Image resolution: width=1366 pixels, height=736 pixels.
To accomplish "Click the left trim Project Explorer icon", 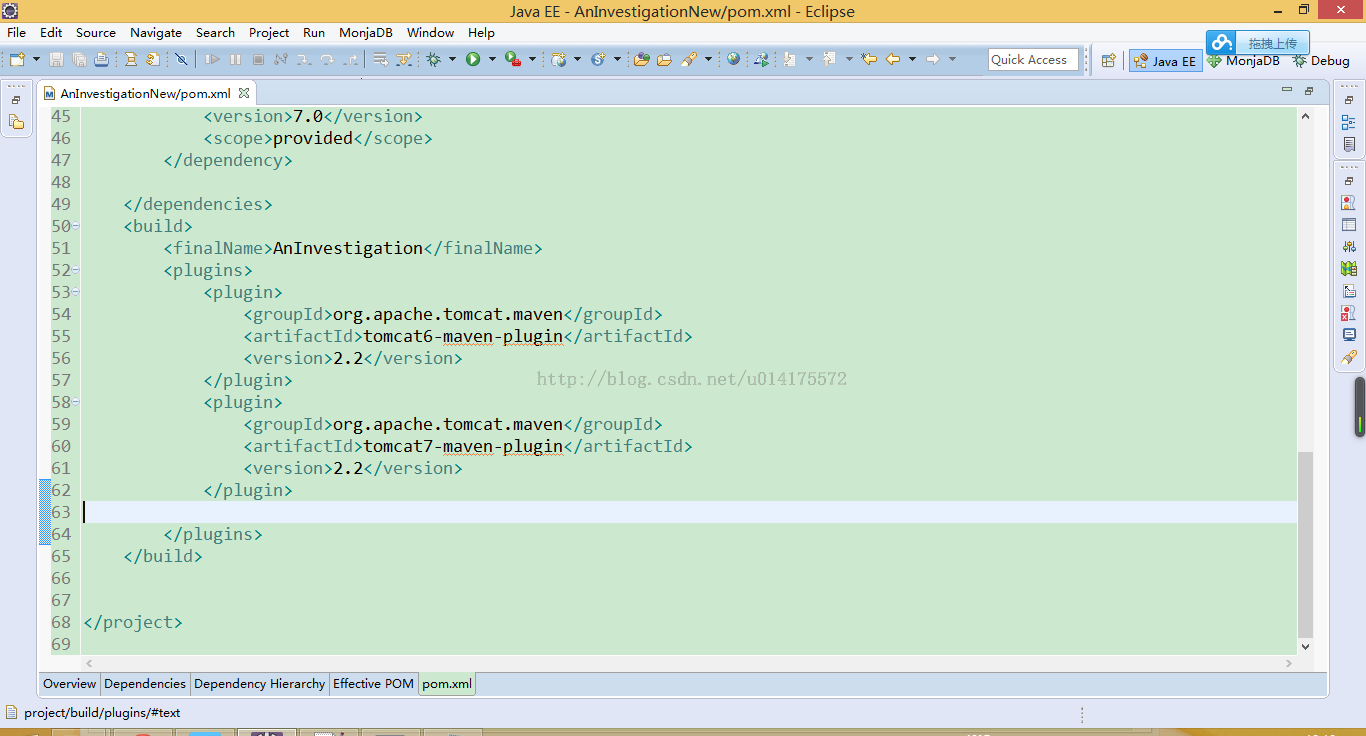I will coord(16,122).
